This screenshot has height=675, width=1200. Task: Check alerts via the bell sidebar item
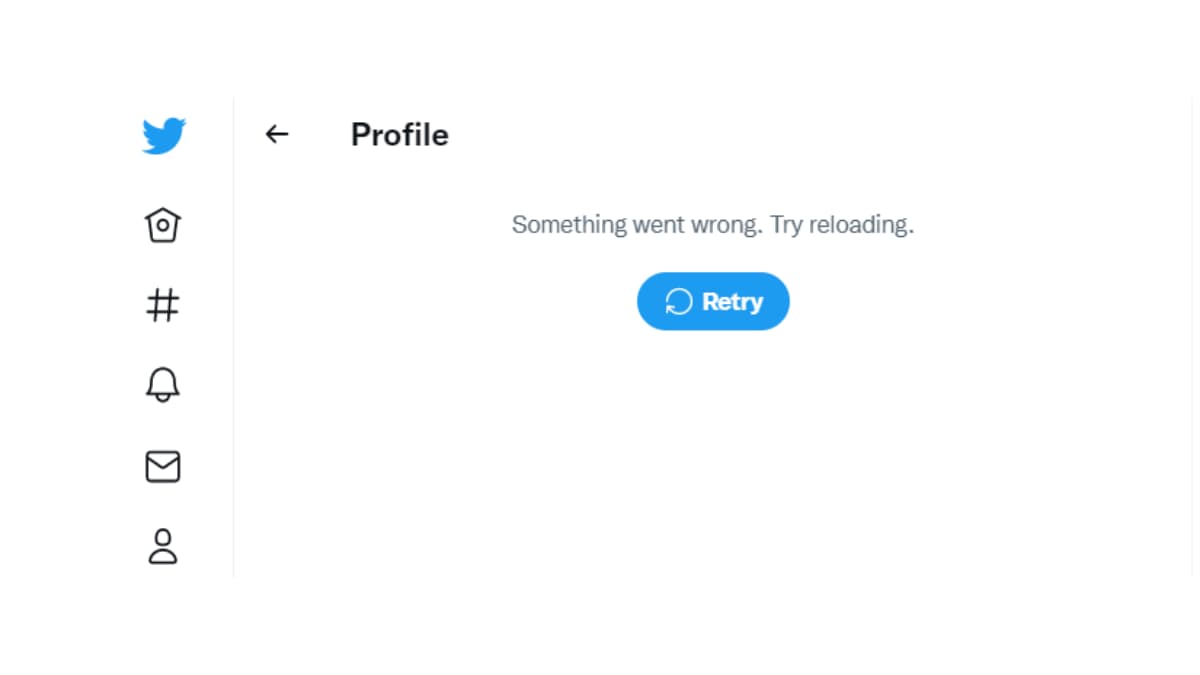(x=163, y=385)
